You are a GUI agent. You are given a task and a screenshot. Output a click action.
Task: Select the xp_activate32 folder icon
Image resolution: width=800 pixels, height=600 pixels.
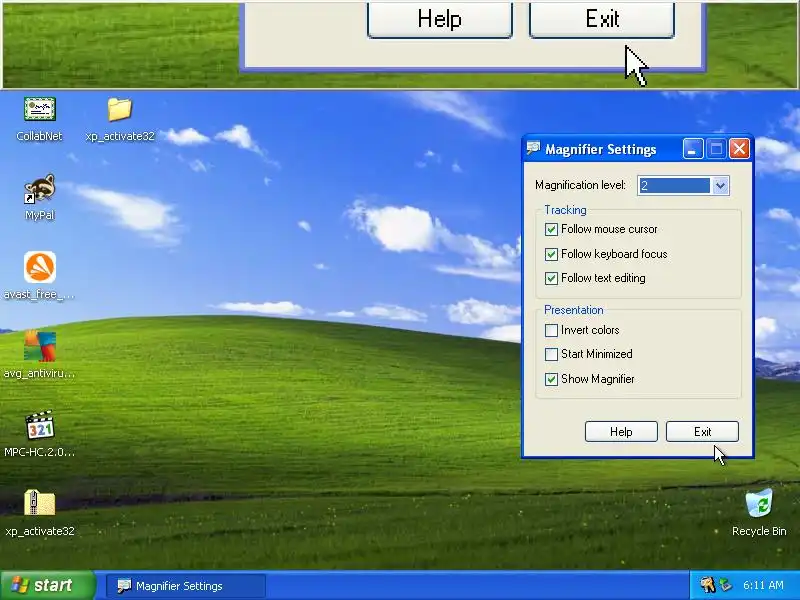coord(119,109)
